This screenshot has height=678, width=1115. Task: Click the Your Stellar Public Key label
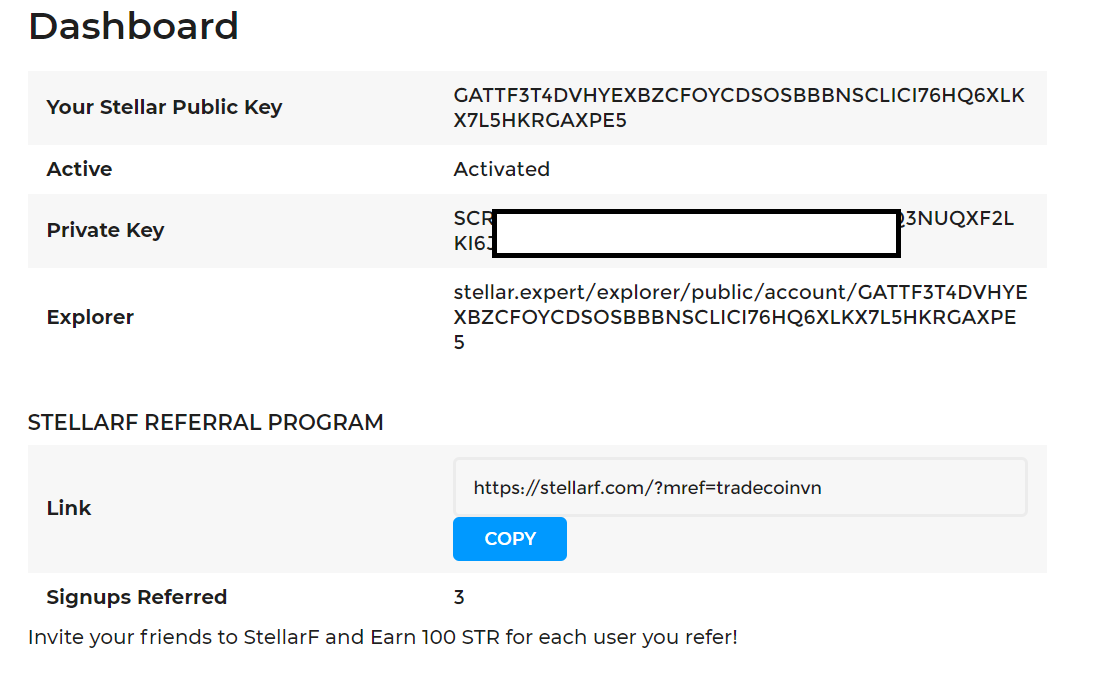coord(164,107)
